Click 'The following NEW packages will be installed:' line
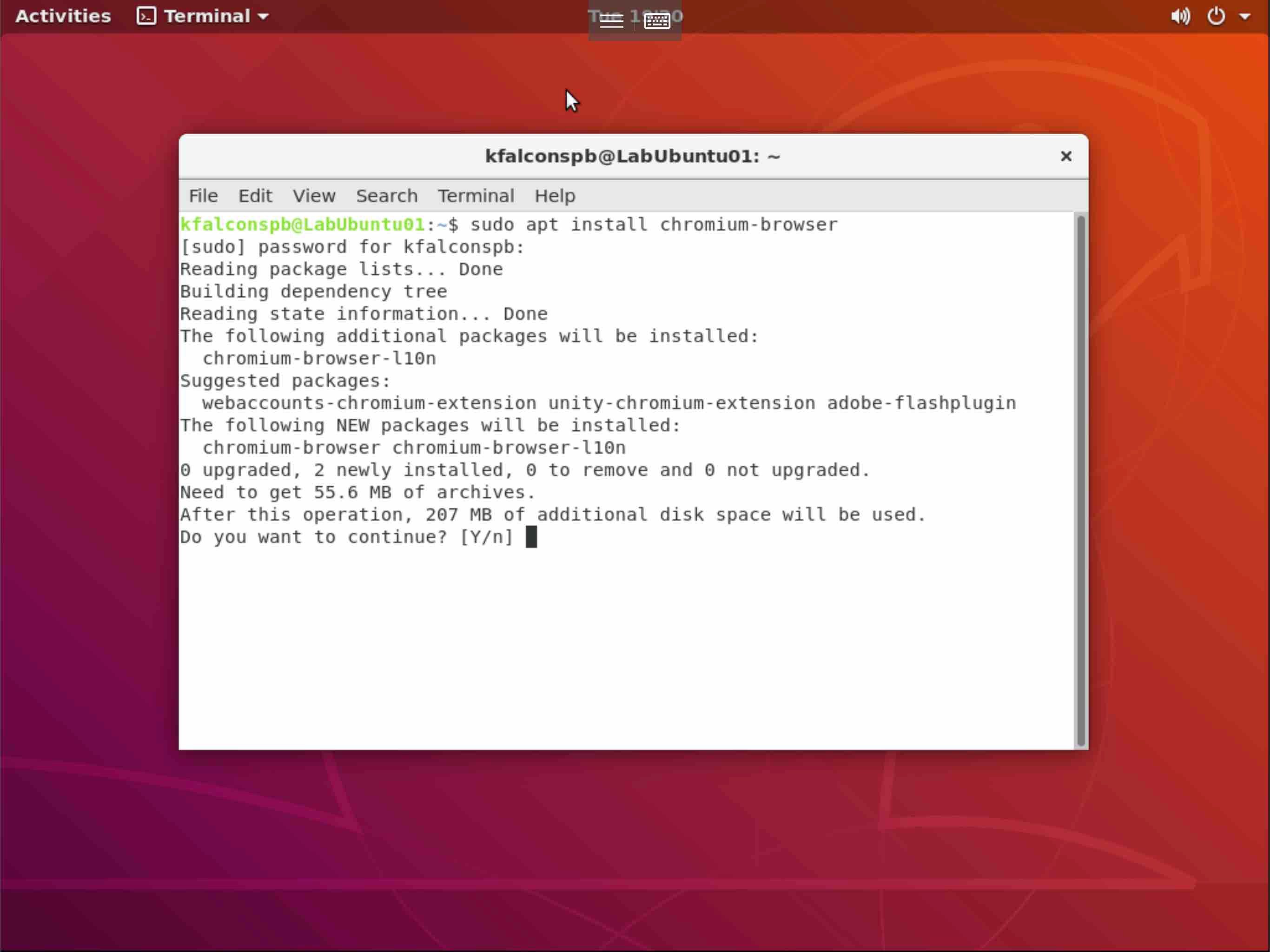 click(430, 425)
